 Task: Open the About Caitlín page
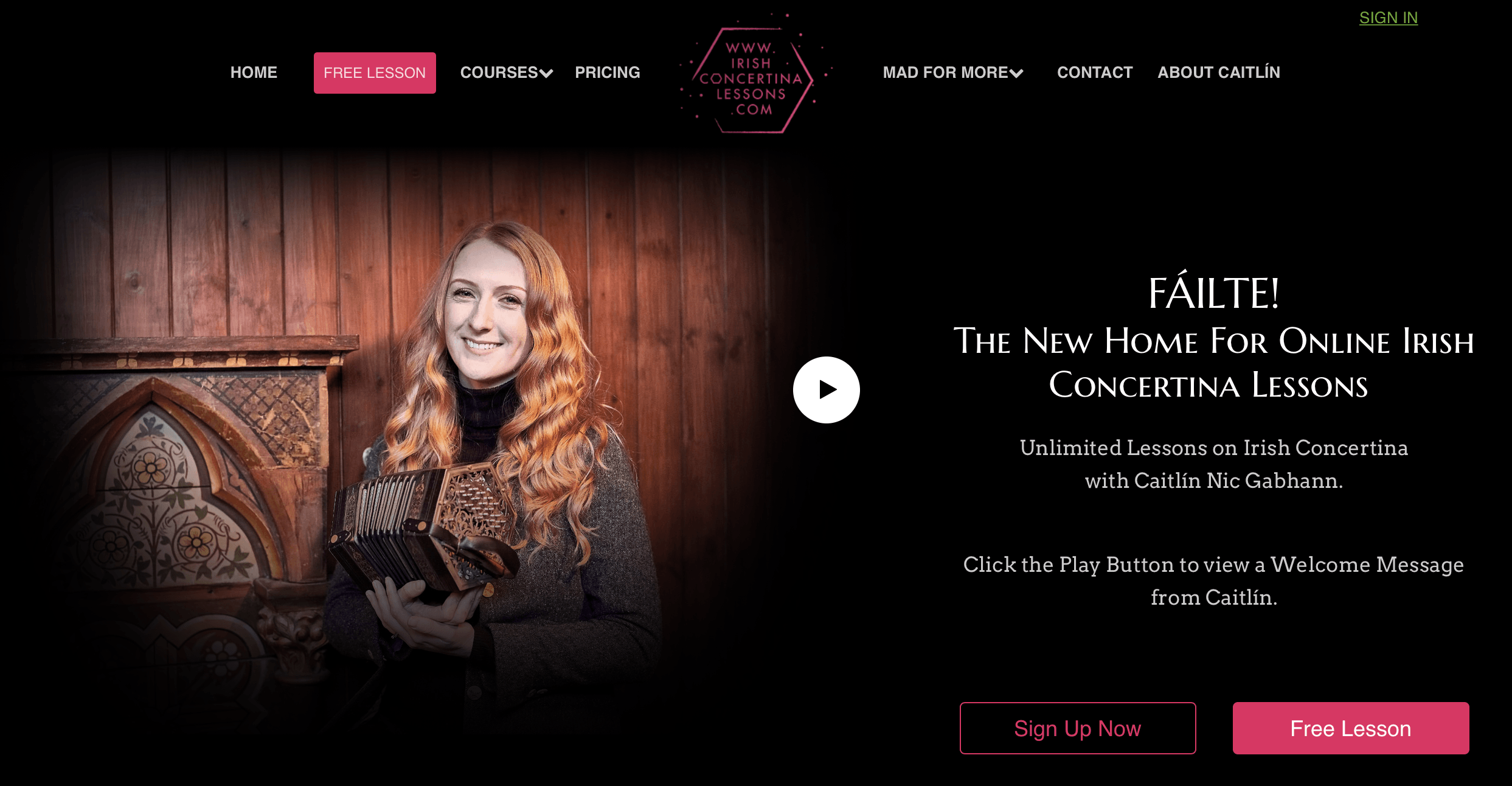(1219, 72)
